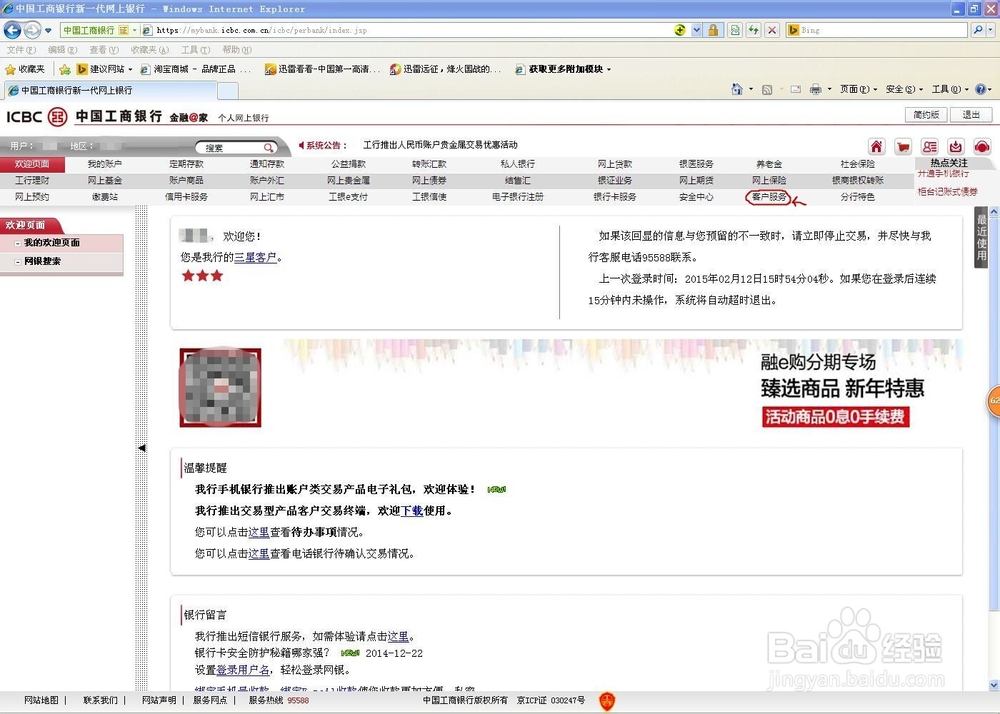Click the 最近使用 side tab
1000x714 pixels.
(982, 237)
